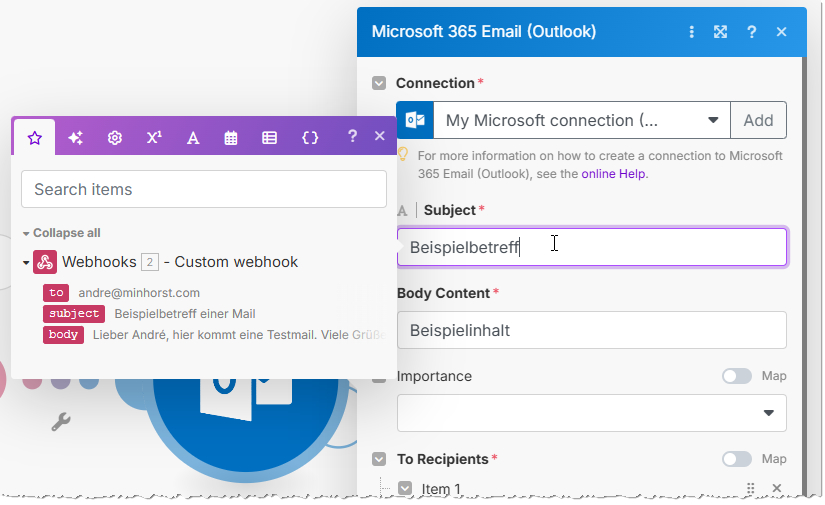Click the mapping panel help question mark

coord(352,137)
